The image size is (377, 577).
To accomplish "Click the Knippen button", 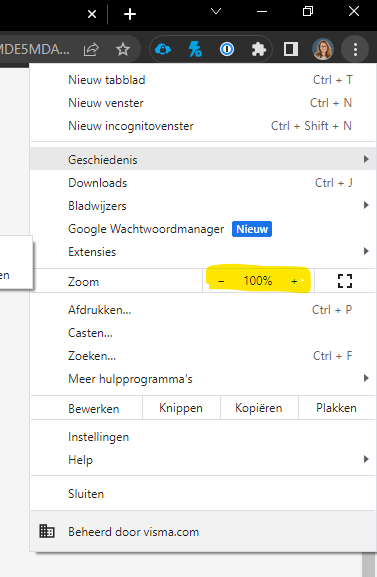I will [181, 408].
